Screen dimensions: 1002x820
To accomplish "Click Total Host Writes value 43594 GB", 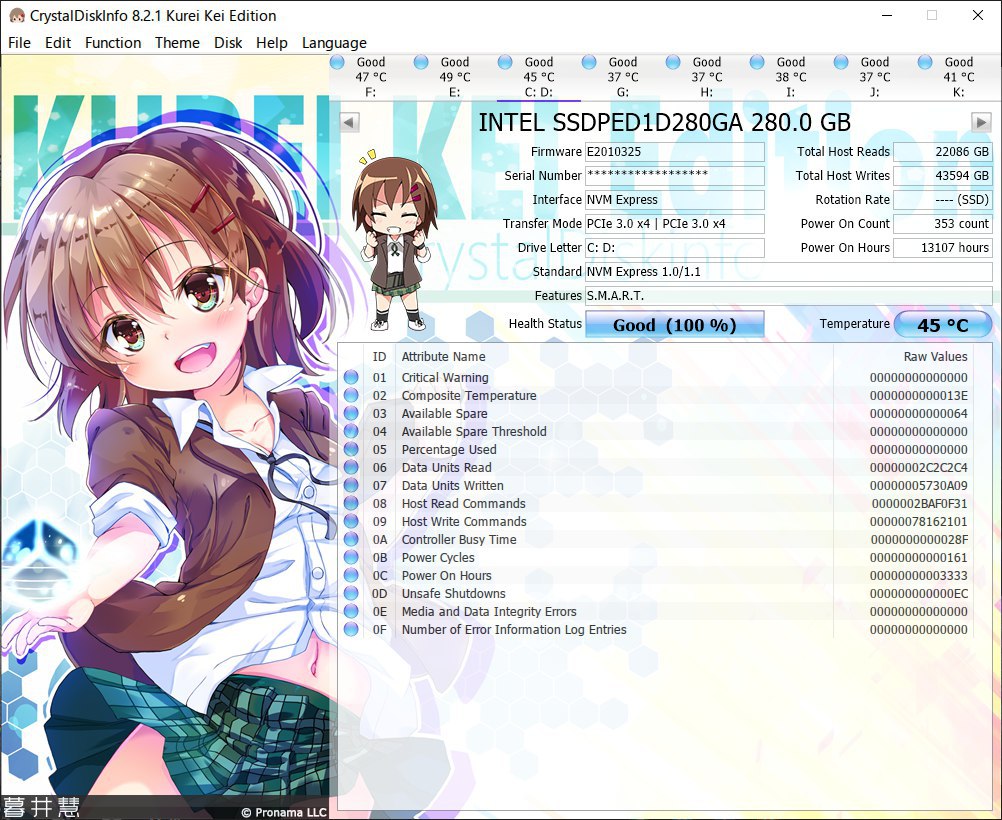I will click(x=943, y=175).
